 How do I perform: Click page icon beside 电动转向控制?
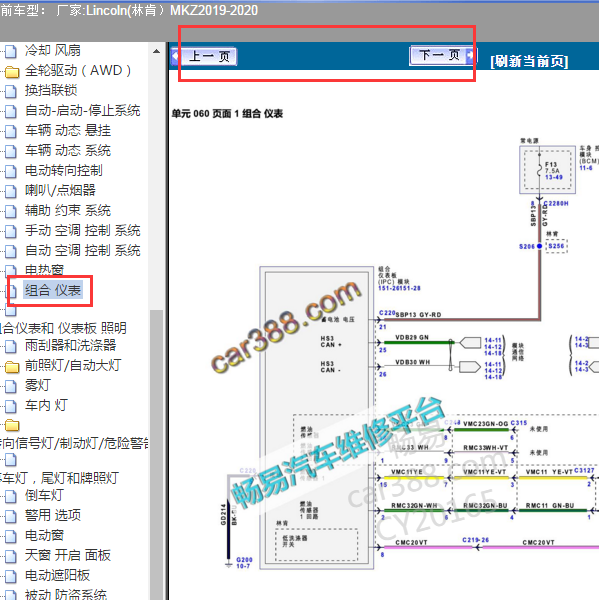(x=11, y=171)
